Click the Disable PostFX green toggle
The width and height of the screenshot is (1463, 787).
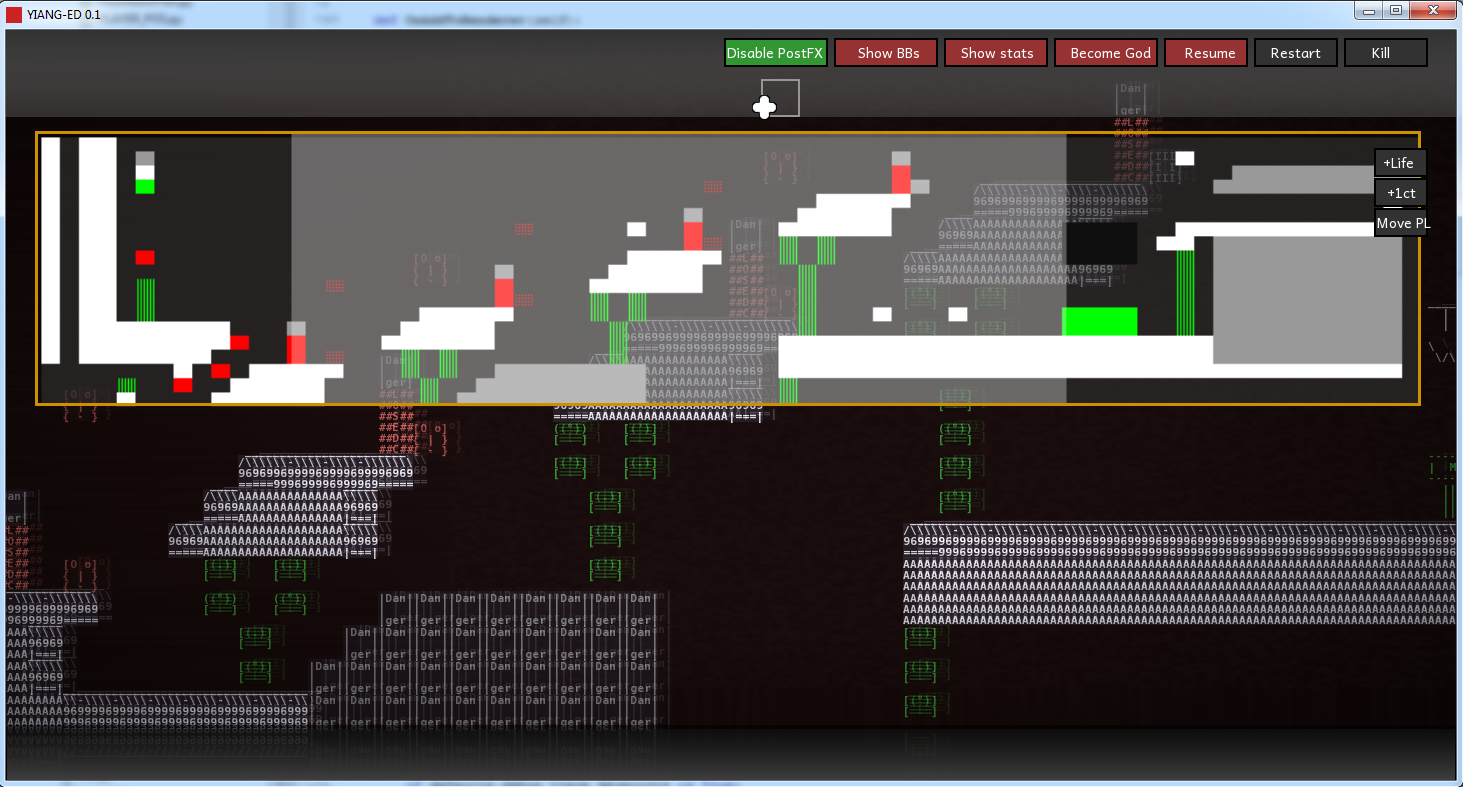point(775,53)
